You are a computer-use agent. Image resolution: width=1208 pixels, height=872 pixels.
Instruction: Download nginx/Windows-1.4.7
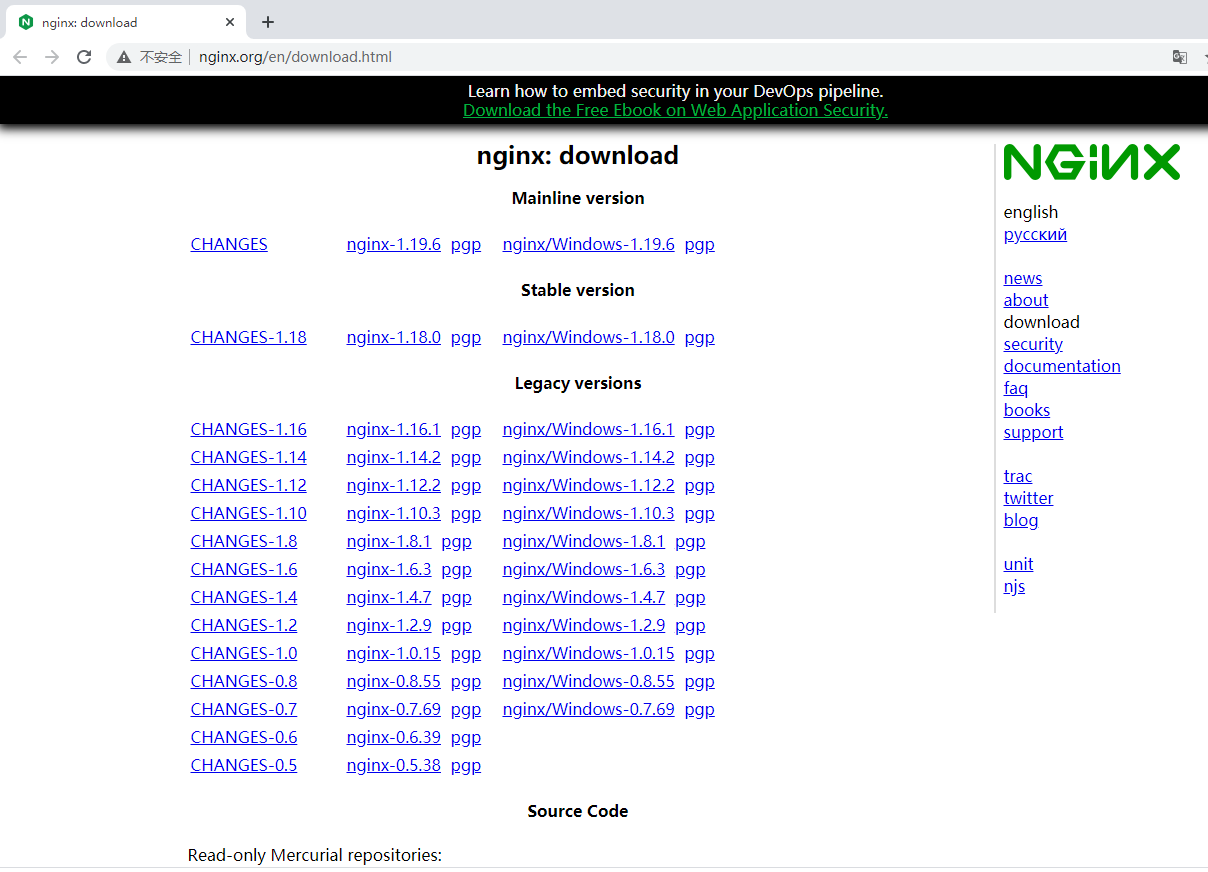(583, 597)
